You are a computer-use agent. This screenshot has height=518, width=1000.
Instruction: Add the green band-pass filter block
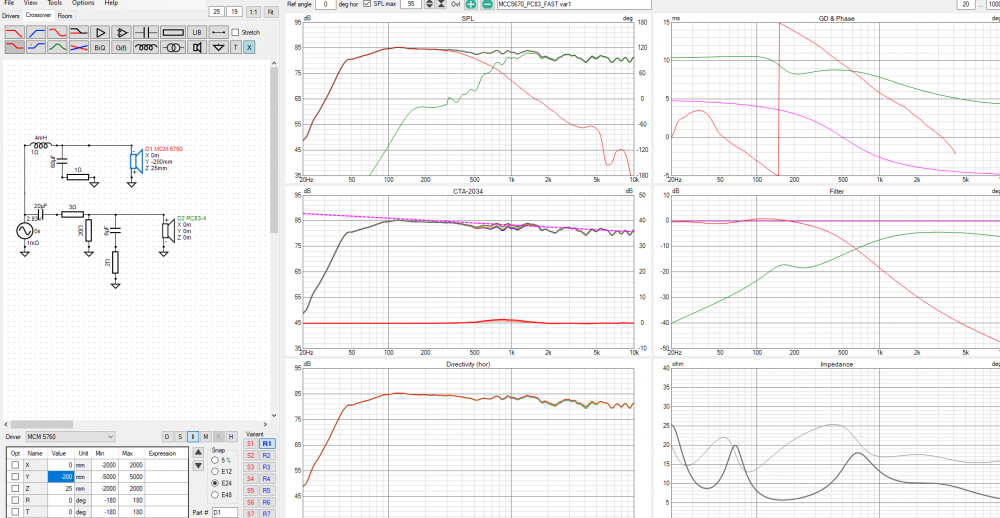(59, 47)
